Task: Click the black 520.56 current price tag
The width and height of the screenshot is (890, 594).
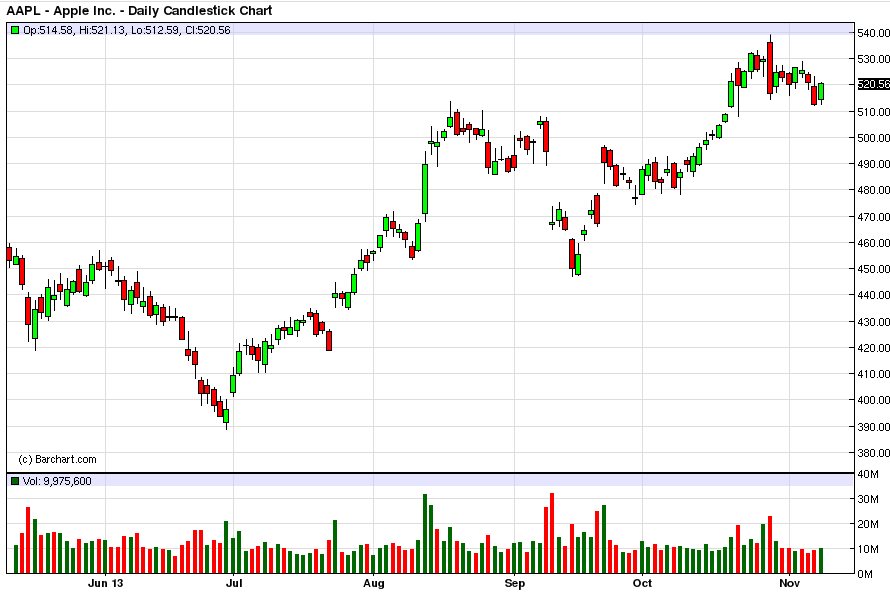Action: click(874, 84)
